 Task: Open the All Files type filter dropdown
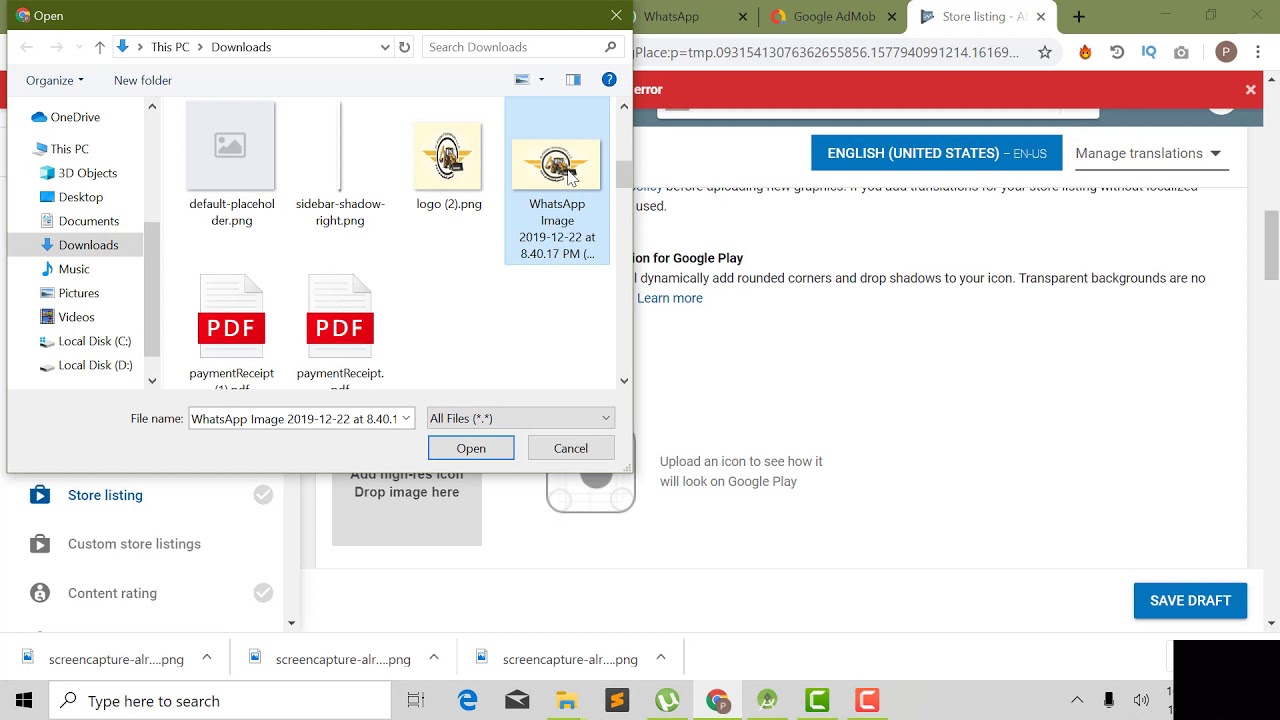[x=520, y=418]
